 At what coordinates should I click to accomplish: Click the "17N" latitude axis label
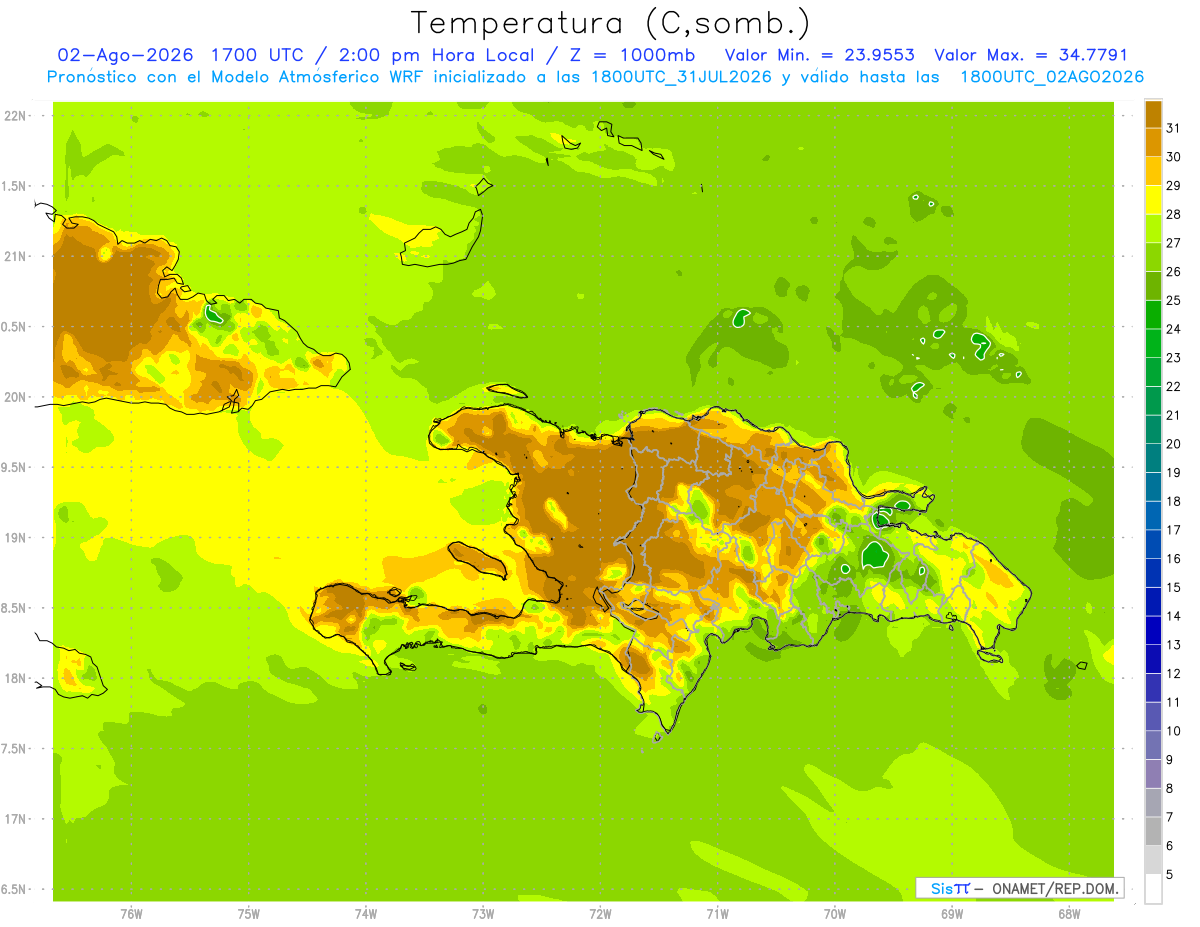pyautogui.click(x=15, y=819)
